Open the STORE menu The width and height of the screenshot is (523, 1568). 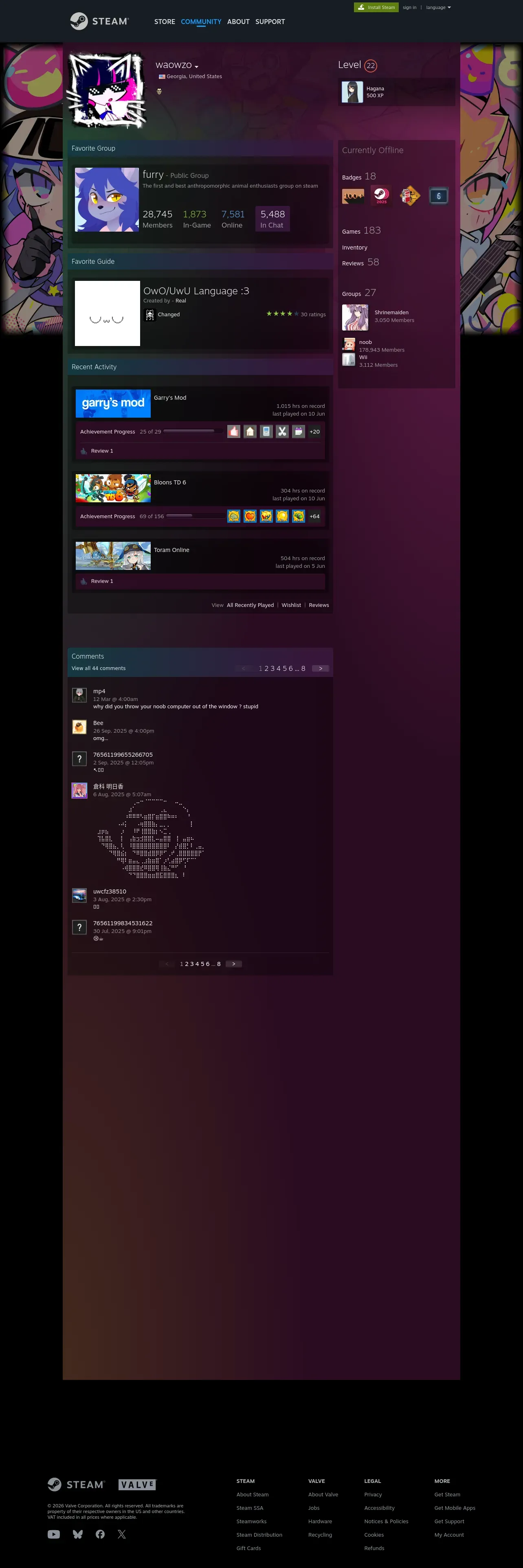165,21
